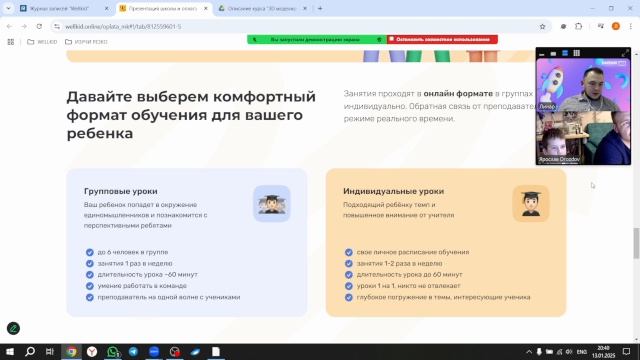Screen dimensions: 640x360
Task: Select the school presentation browser tab
Action: coord(163,8)
